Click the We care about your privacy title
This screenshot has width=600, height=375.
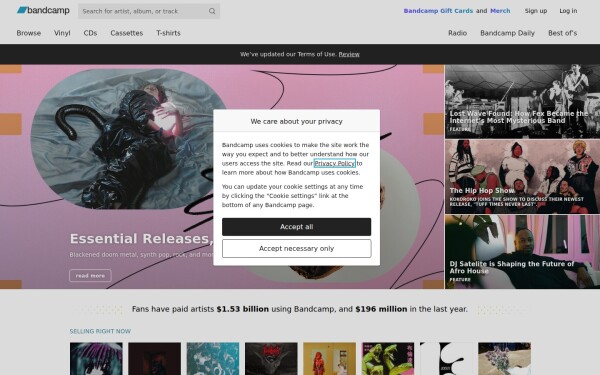point(297,121)
